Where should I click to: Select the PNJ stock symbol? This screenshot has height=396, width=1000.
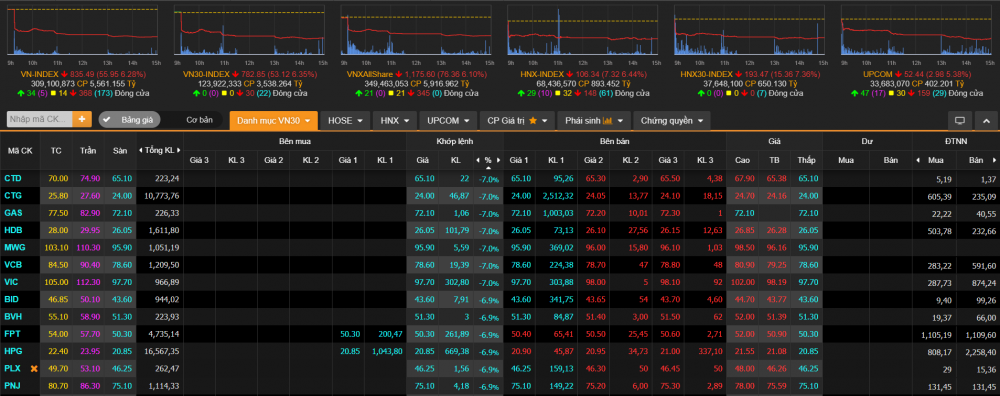click(12, 385)
